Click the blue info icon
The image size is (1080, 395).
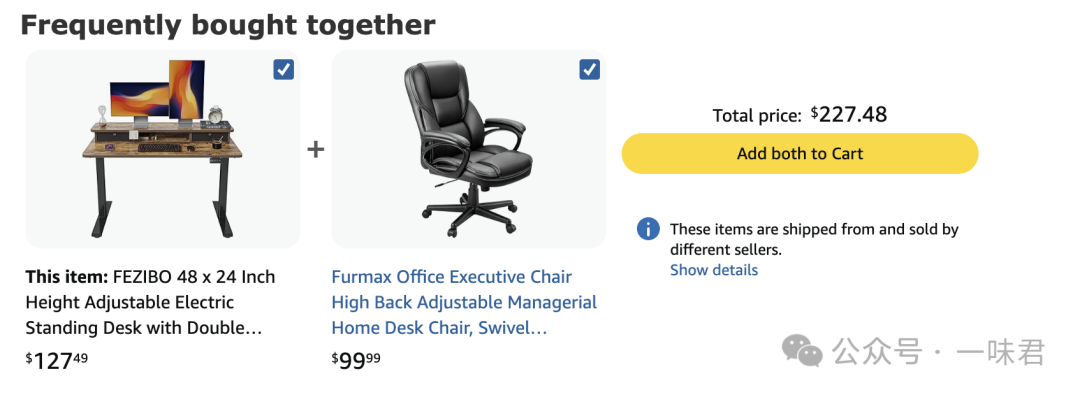[648, 229]
